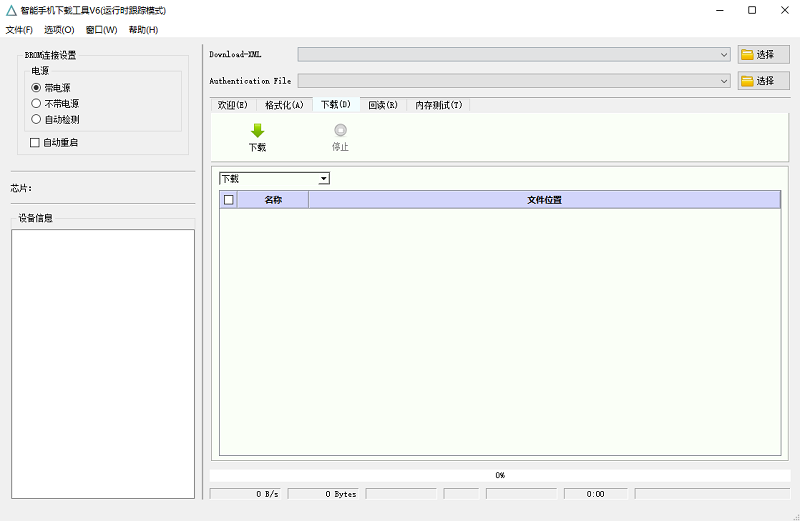
Task: Choose a file with the Download-XML 选择 button
Action: pos(763,55)
